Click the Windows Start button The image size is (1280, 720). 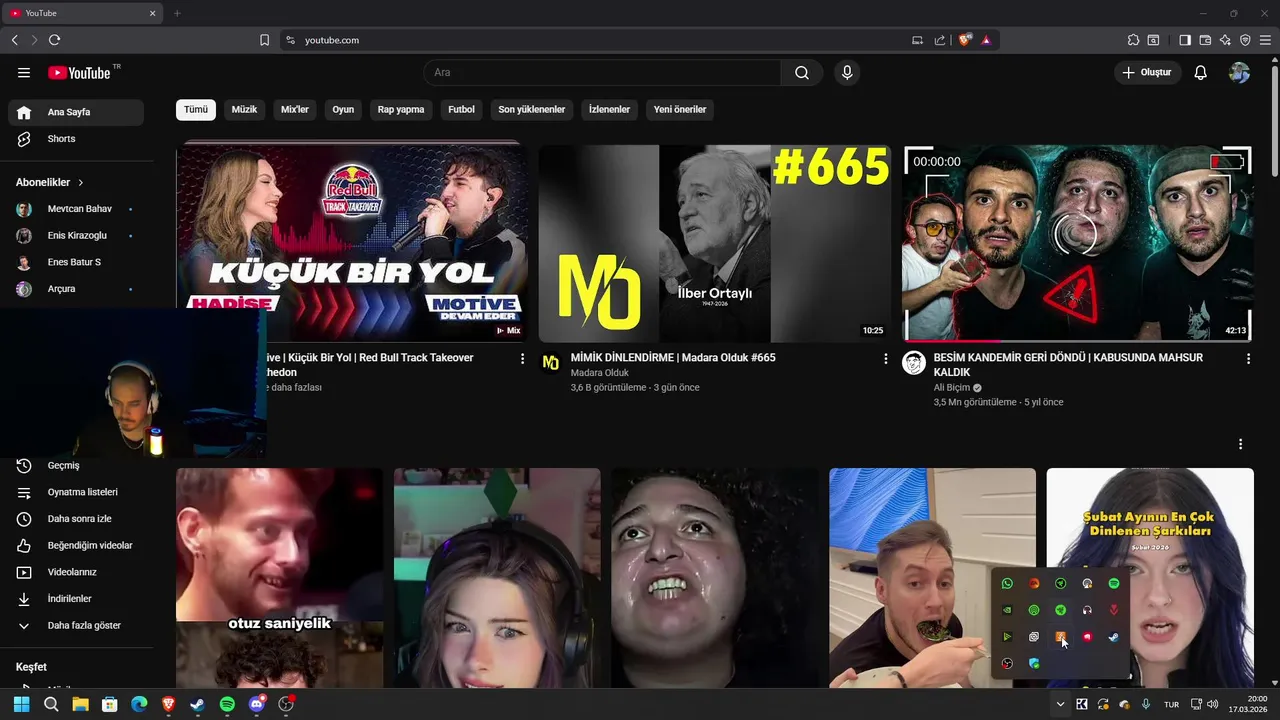(x=21, y=704)
